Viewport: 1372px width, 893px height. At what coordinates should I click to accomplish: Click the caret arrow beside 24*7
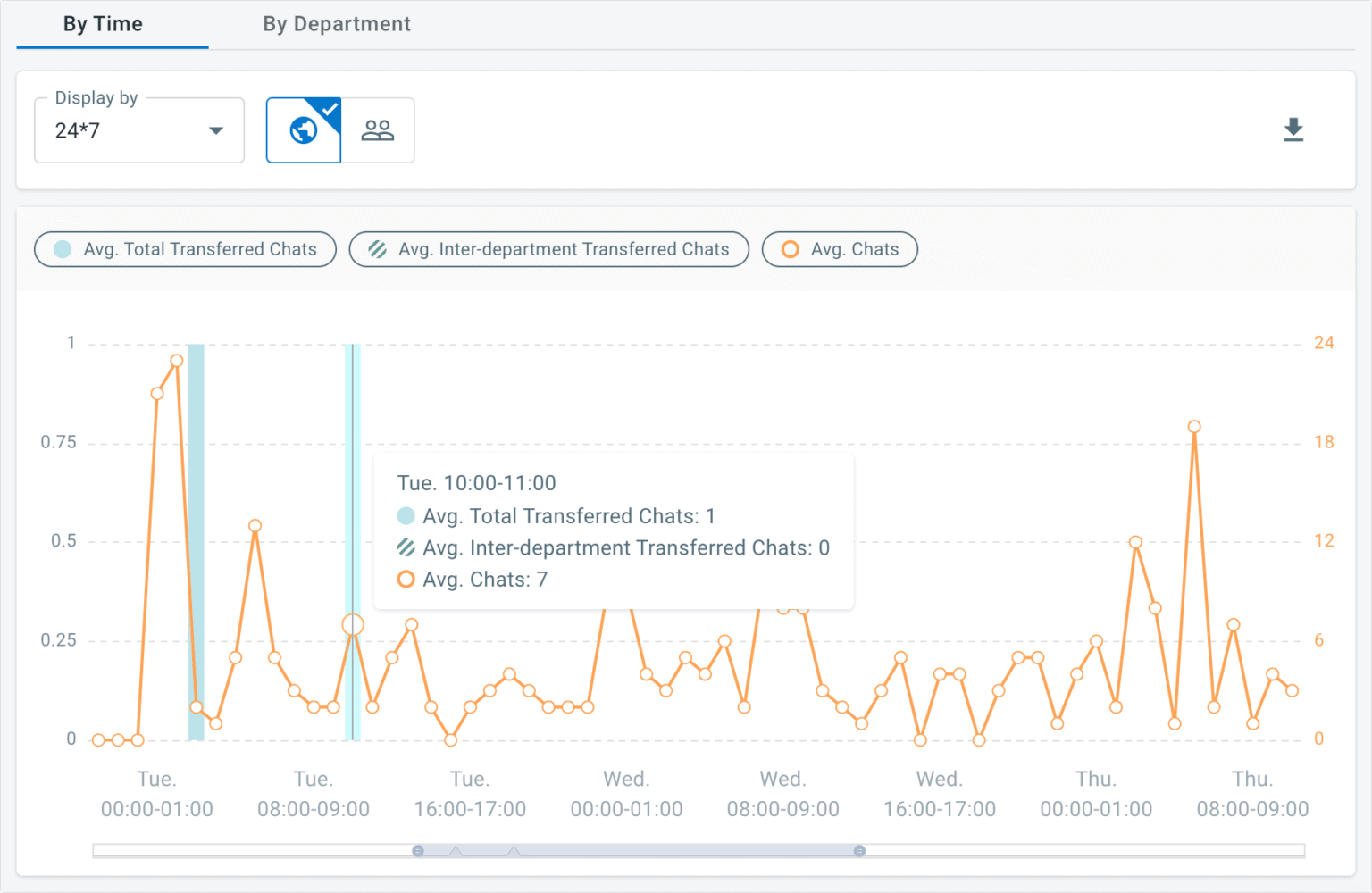click(215, 130)
